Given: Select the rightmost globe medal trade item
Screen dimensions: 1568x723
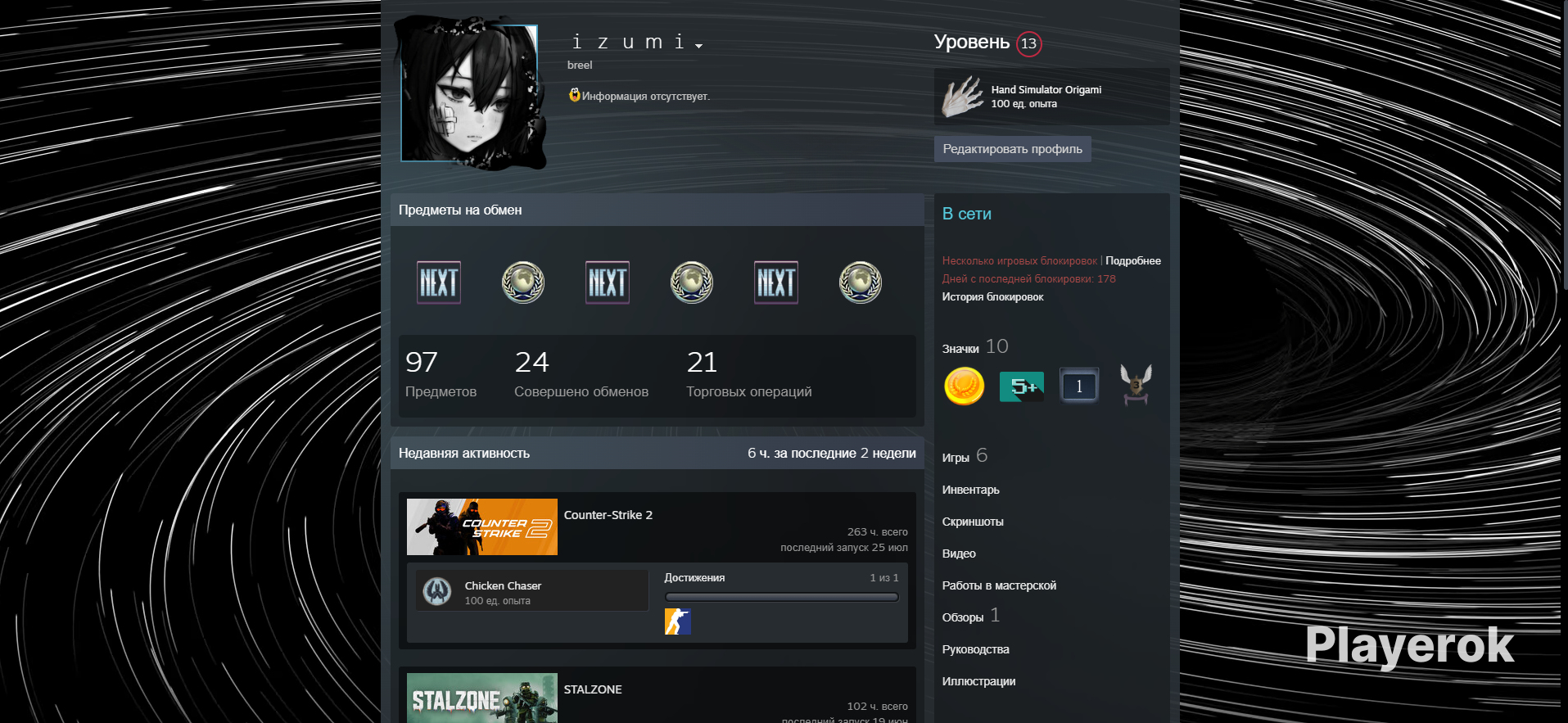Looking at the screenshot, I should tap(861, 282).
